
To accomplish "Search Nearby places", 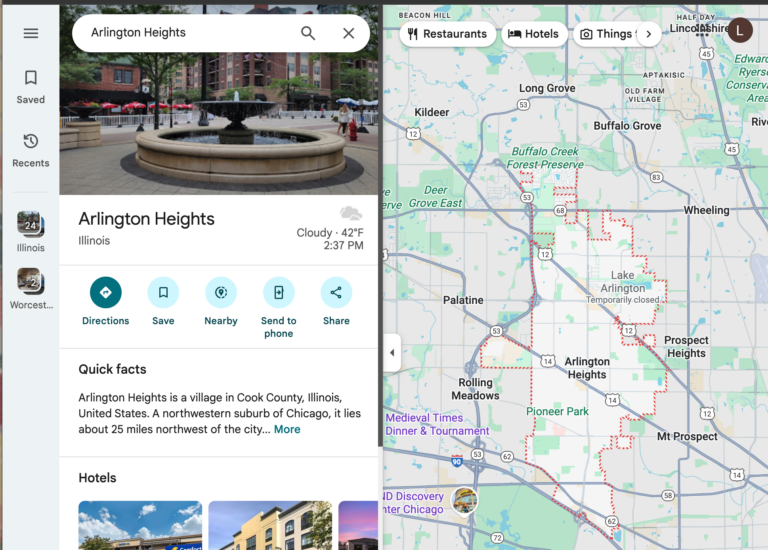I will 221,293.
